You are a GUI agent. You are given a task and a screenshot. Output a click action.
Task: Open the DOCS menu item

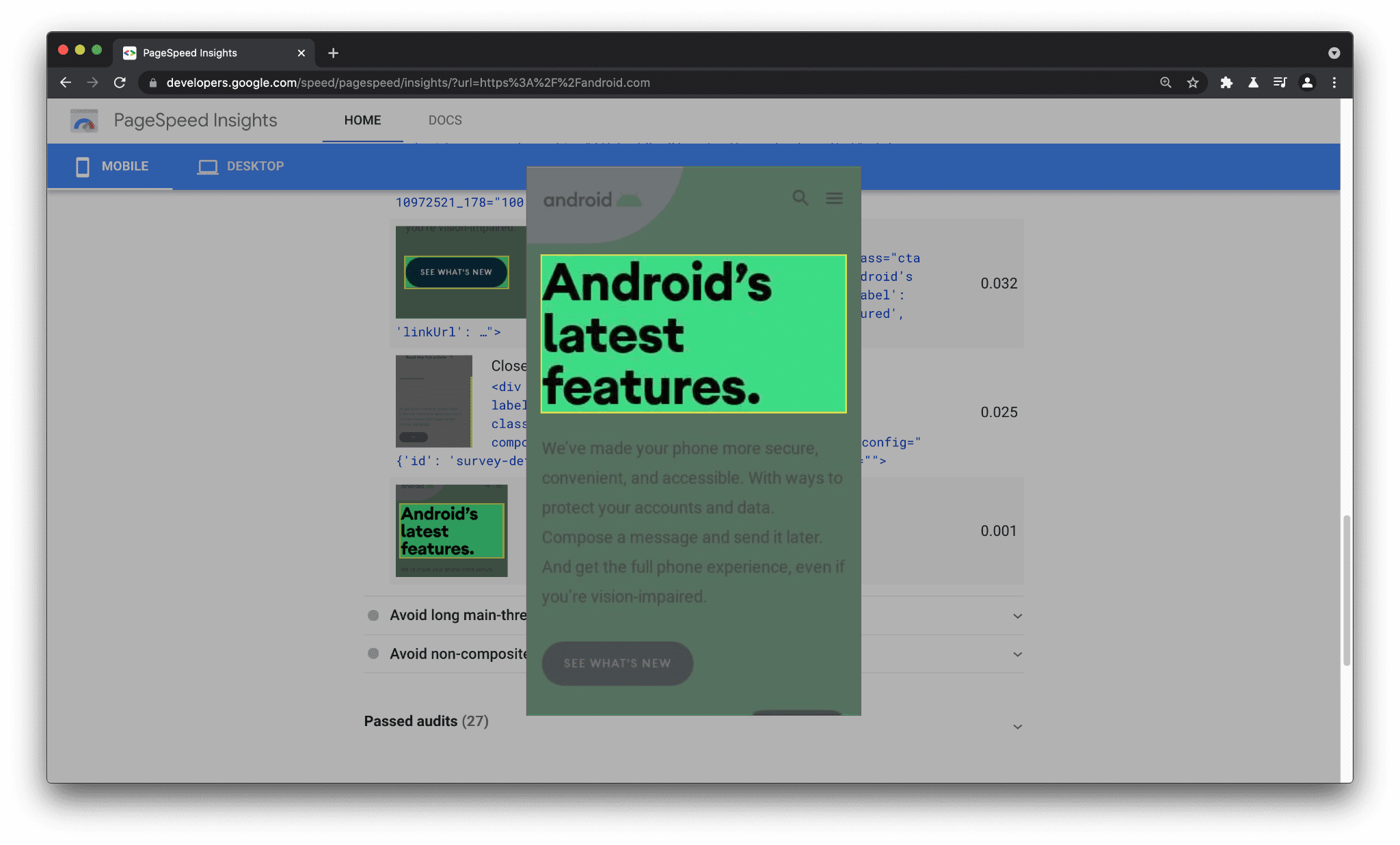click(x=444, y=120)
